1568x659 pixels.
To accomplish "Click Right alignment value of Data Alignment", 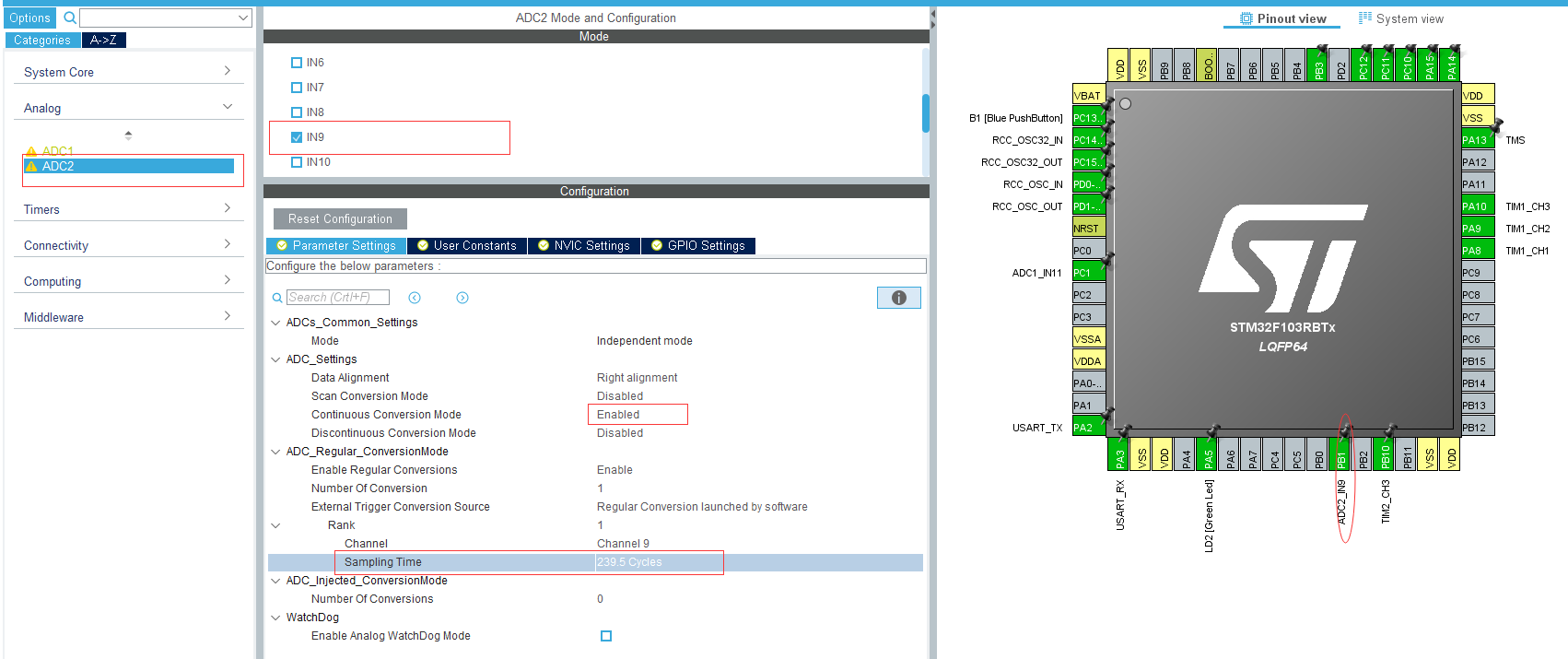I will tap(637, 378).
